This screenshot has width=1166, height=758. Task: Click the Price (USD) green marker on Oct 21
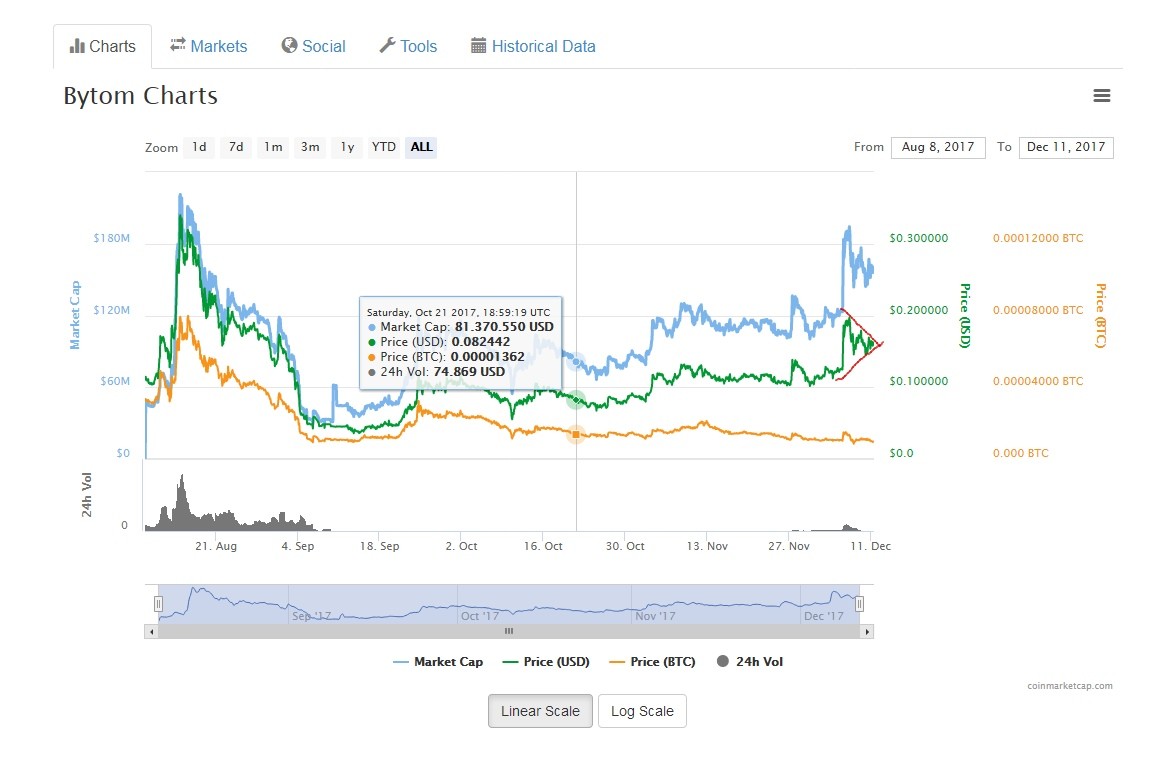pyautogui.click(x=576, y=400)
